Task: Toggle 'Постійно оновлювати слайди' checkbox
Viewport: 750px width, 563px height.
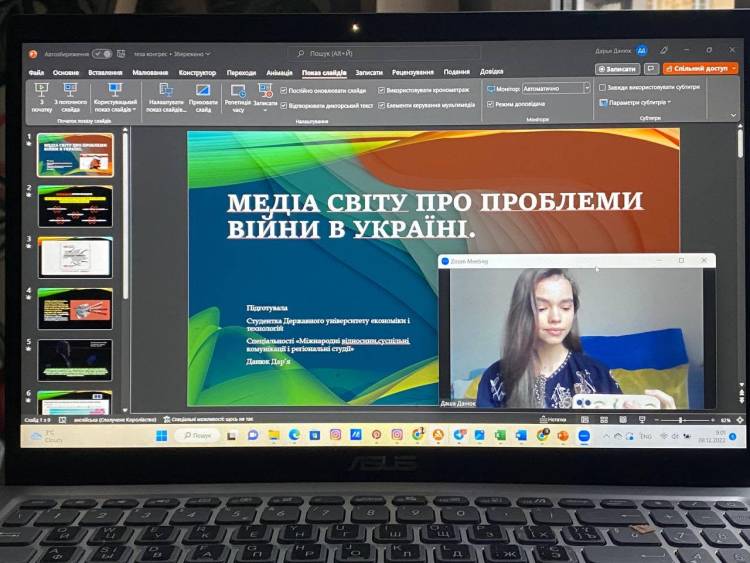Action: (x=284, y=90)
